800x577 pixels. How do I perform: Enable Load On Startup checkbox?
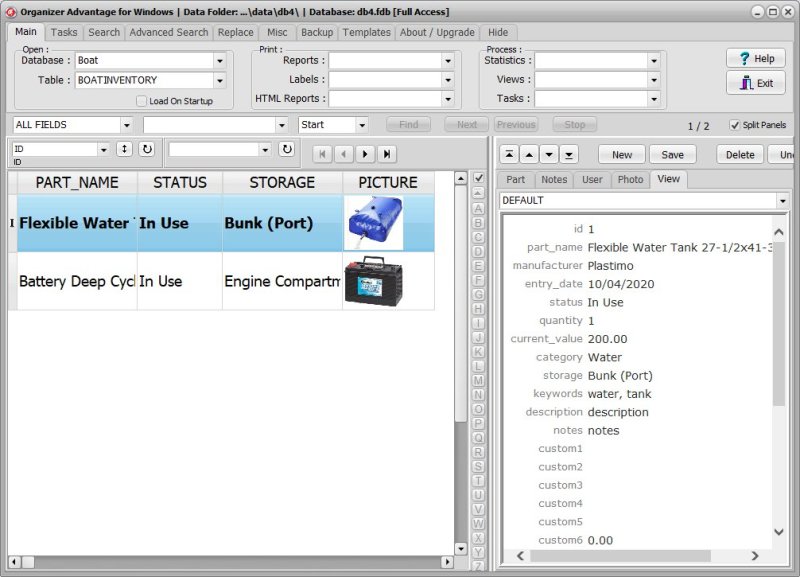(141, 101)
